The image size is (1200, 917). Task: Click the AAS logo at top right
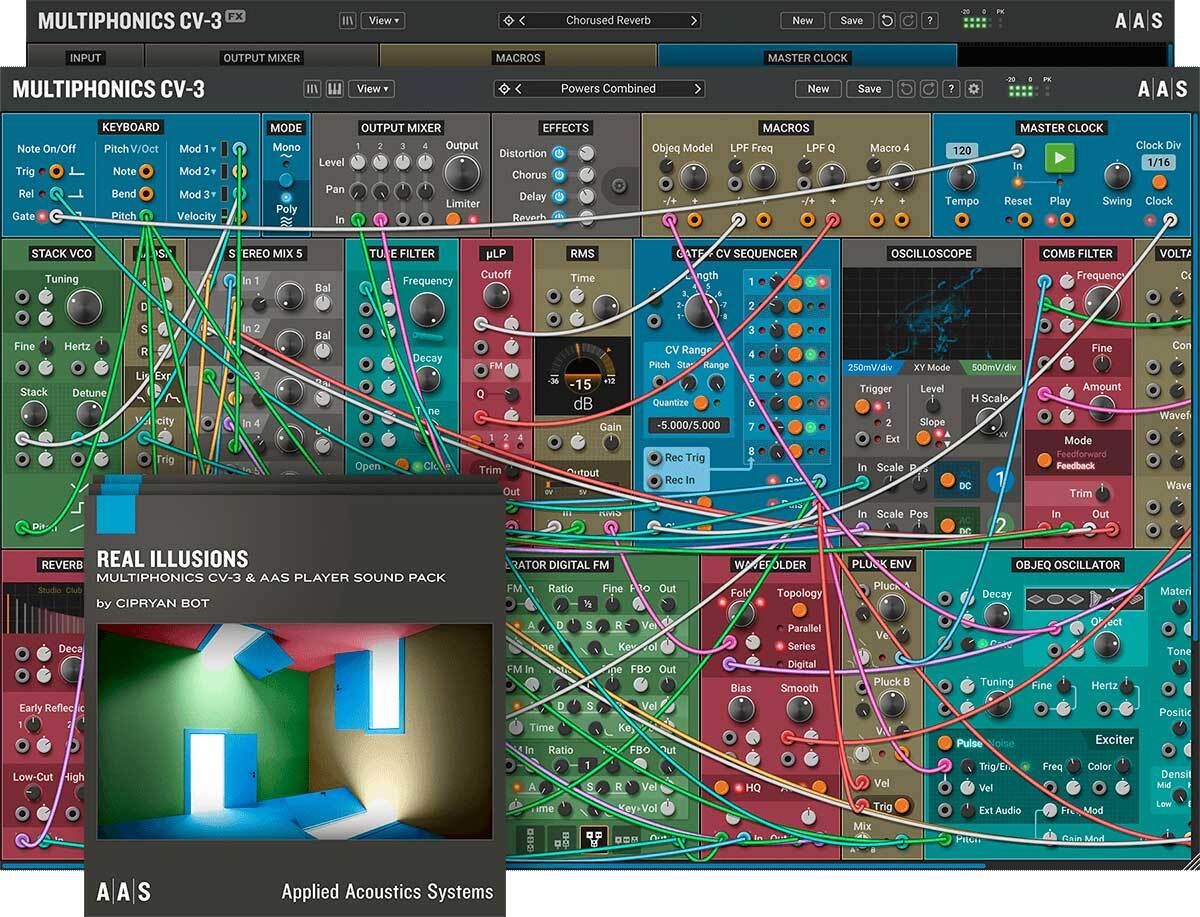pyautogui.click(x=1163, y=89)
